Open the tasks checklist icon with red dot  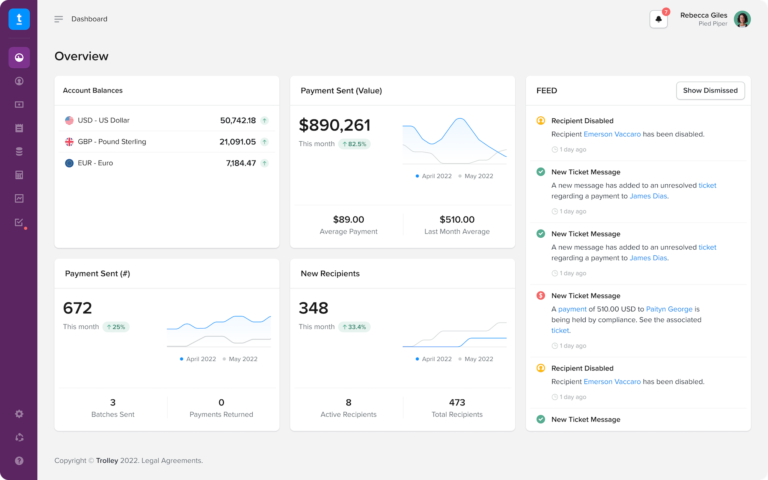pos(19,222)
